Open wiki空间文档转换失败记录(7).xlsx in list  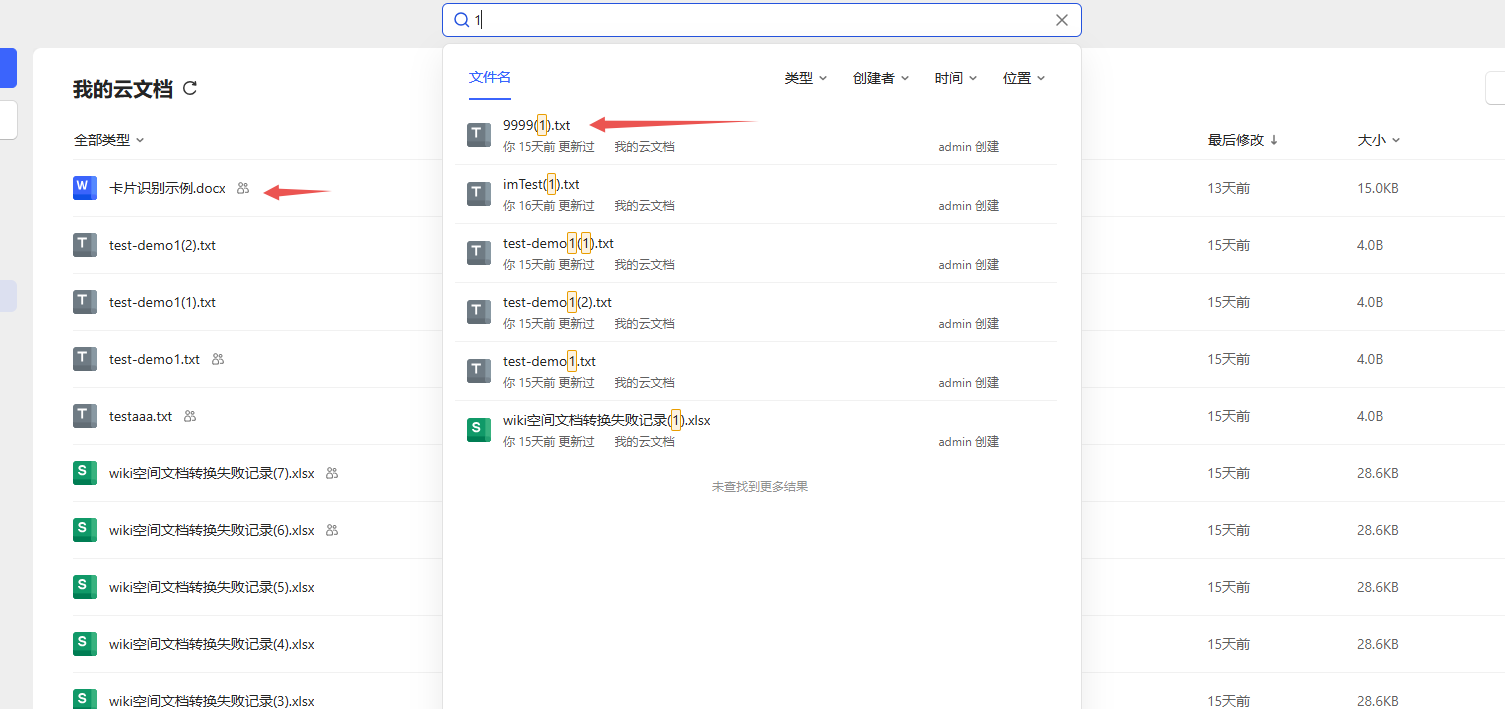pyautogui.click(x=212, y=473)
